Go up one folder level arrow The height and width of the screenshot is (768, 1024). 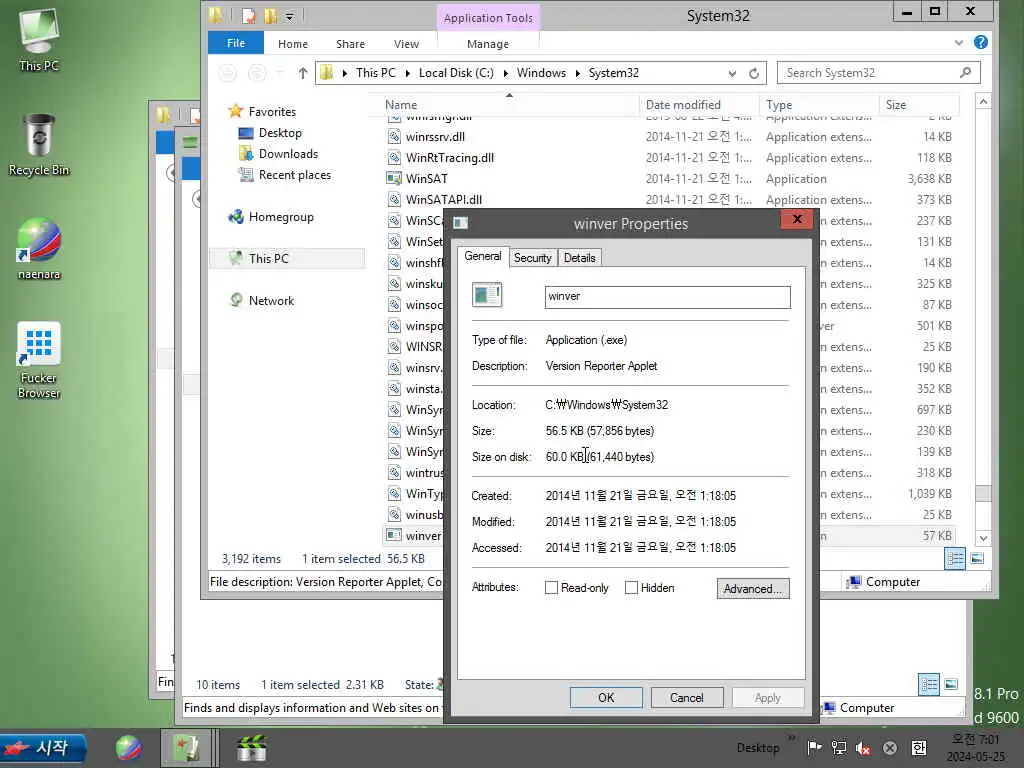(x=302, y=73)
